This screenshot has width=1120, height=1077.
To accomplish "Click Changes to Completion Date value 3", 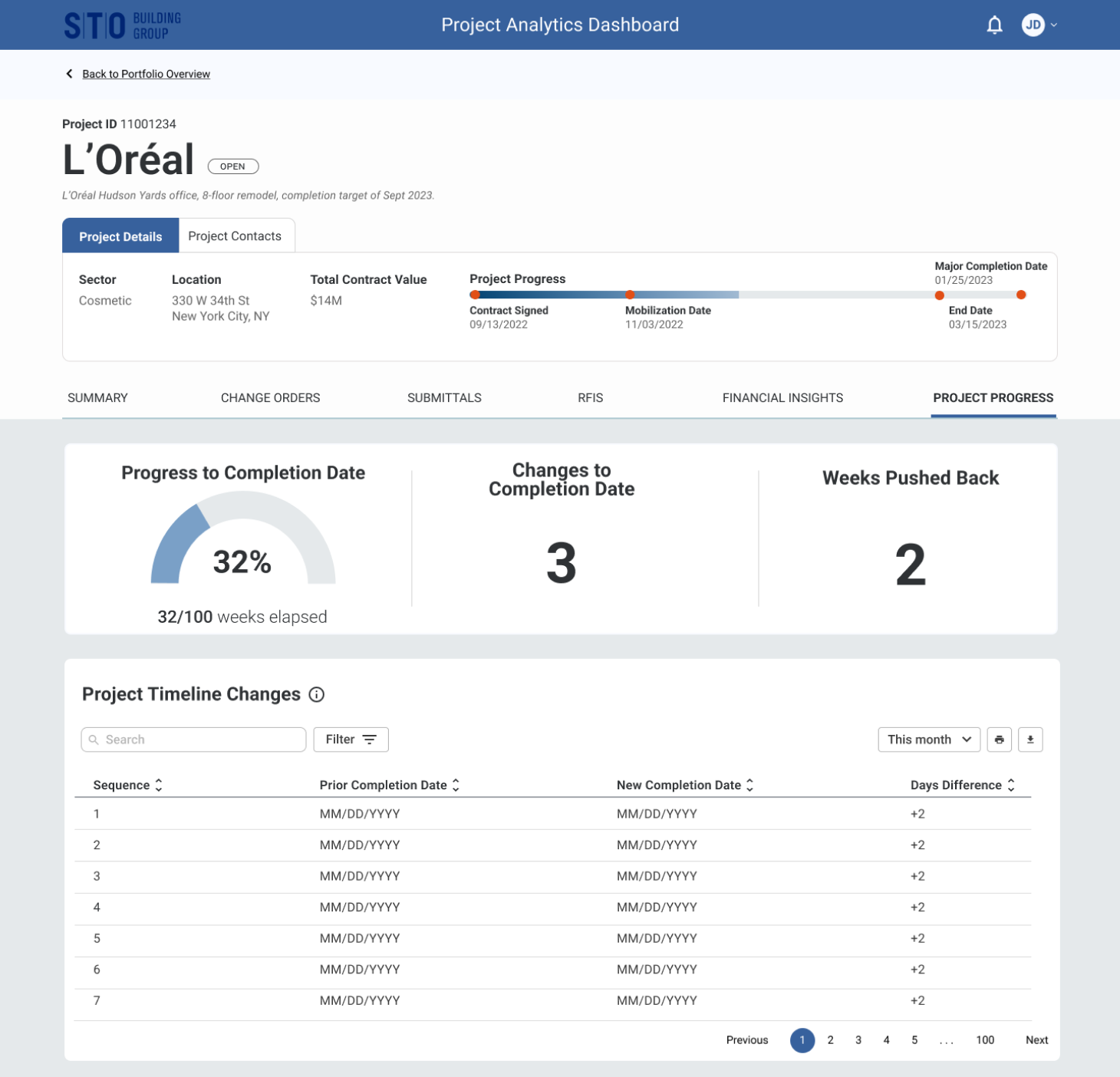I will [561, 563].
